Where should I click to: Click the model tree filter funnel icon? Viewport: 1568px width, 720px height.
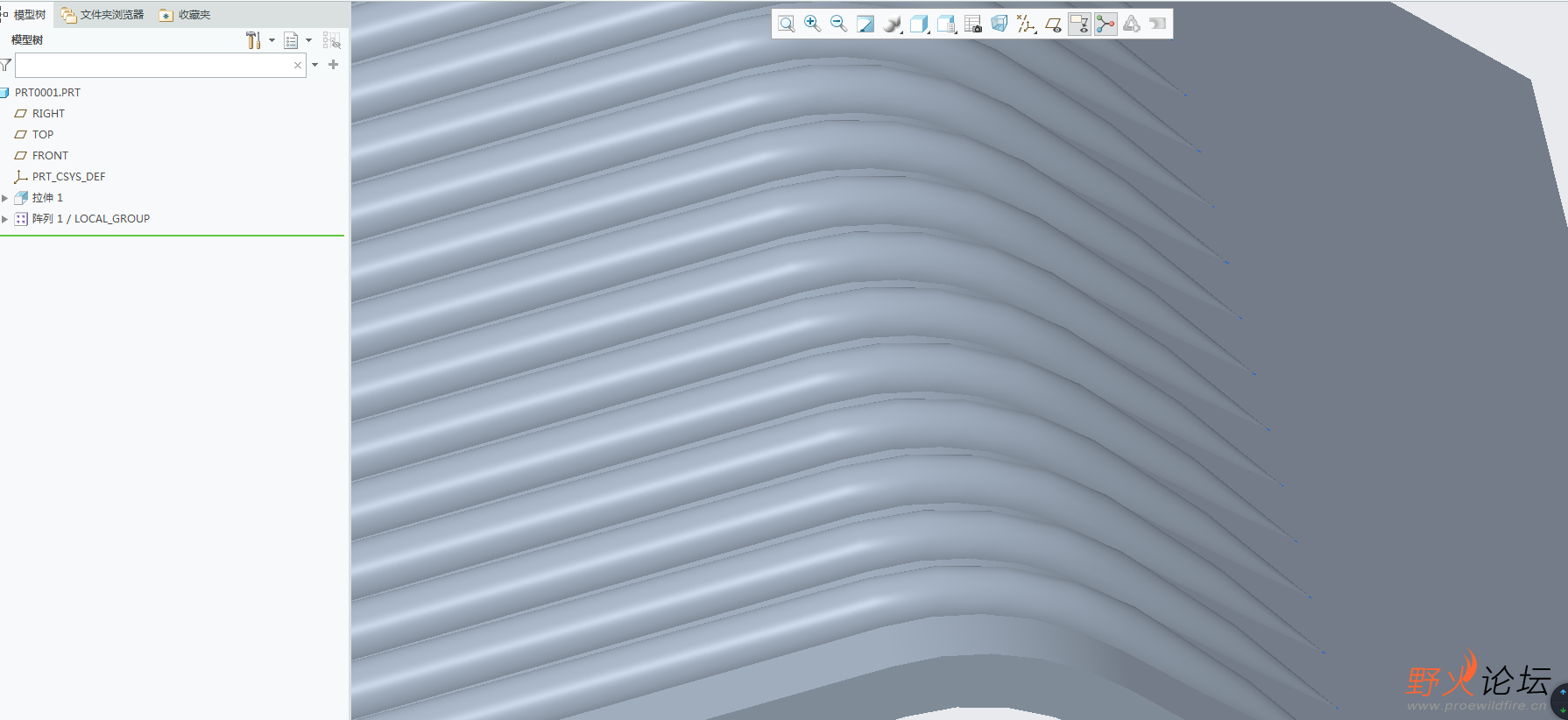pyautogui.click(x=6, y=65)
